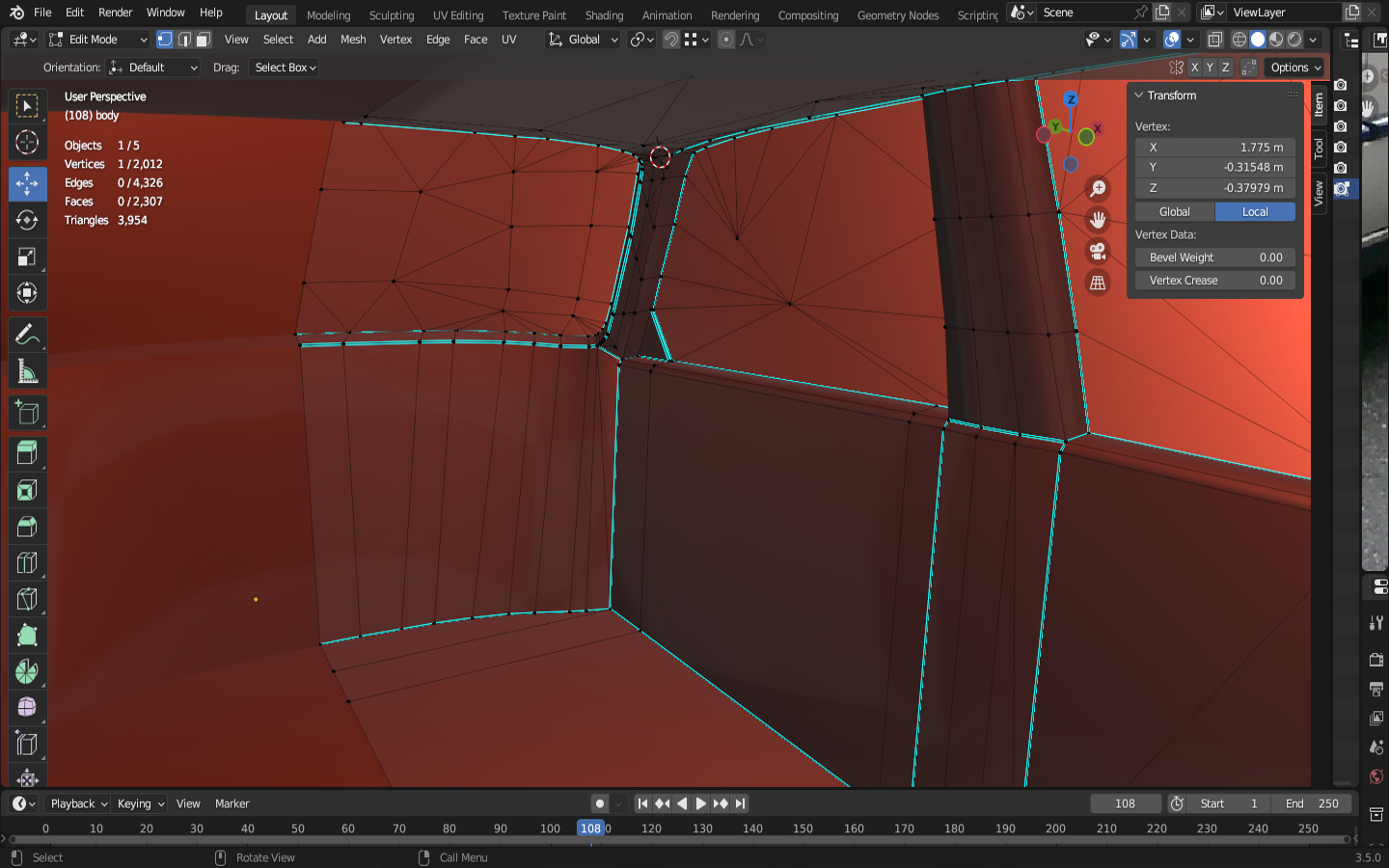Open the Drag Select Box dropdown
The height and width of the screenshot is (868, 1389).
[x=285, y=68]
